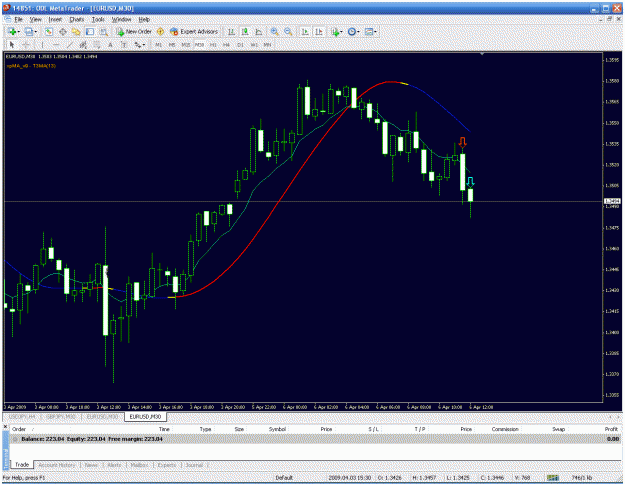625x484 pixels.
Task: Open the View menu
Action: (35, 19)
